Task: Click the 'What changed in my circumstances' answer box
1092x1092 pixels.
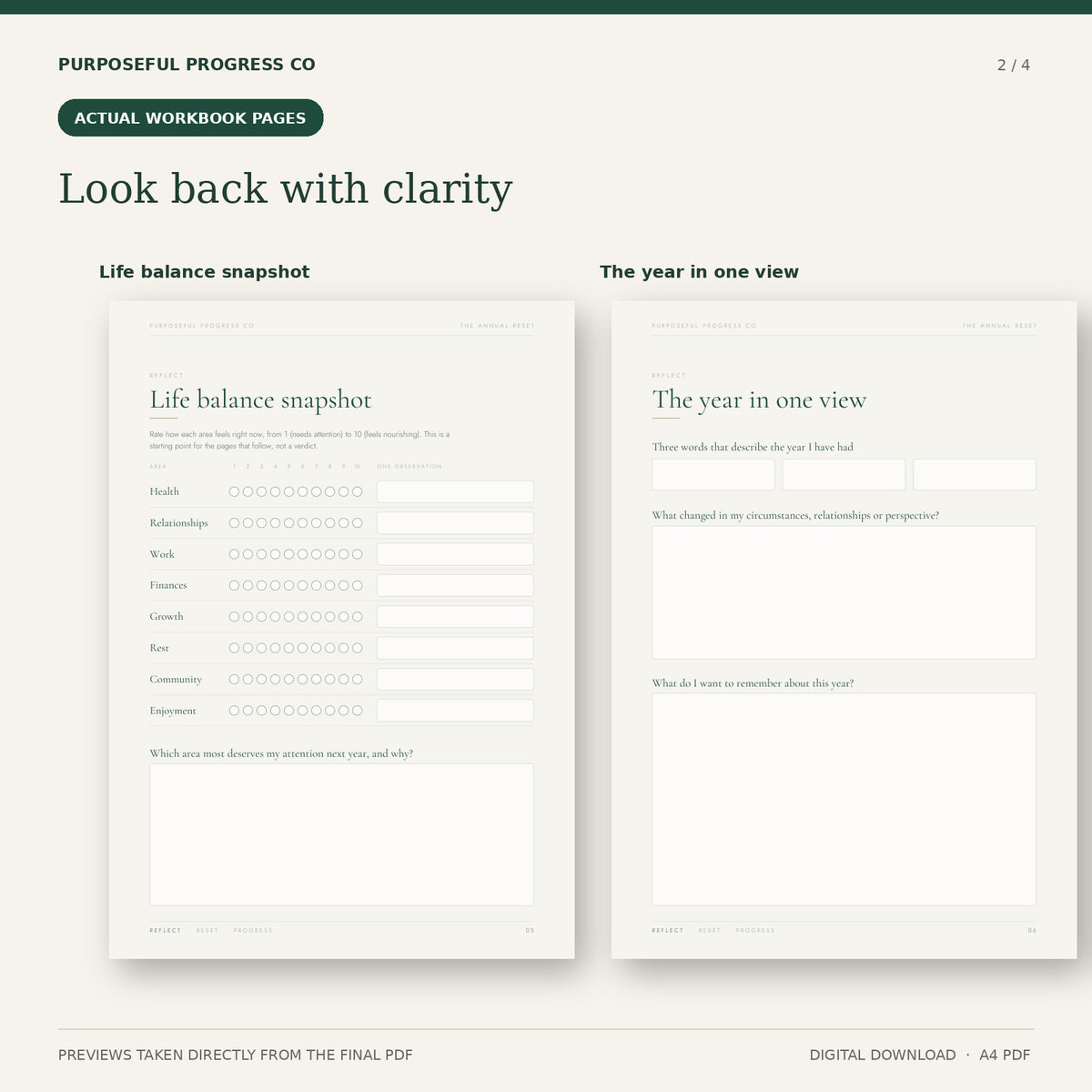Action: pos(844,592)
